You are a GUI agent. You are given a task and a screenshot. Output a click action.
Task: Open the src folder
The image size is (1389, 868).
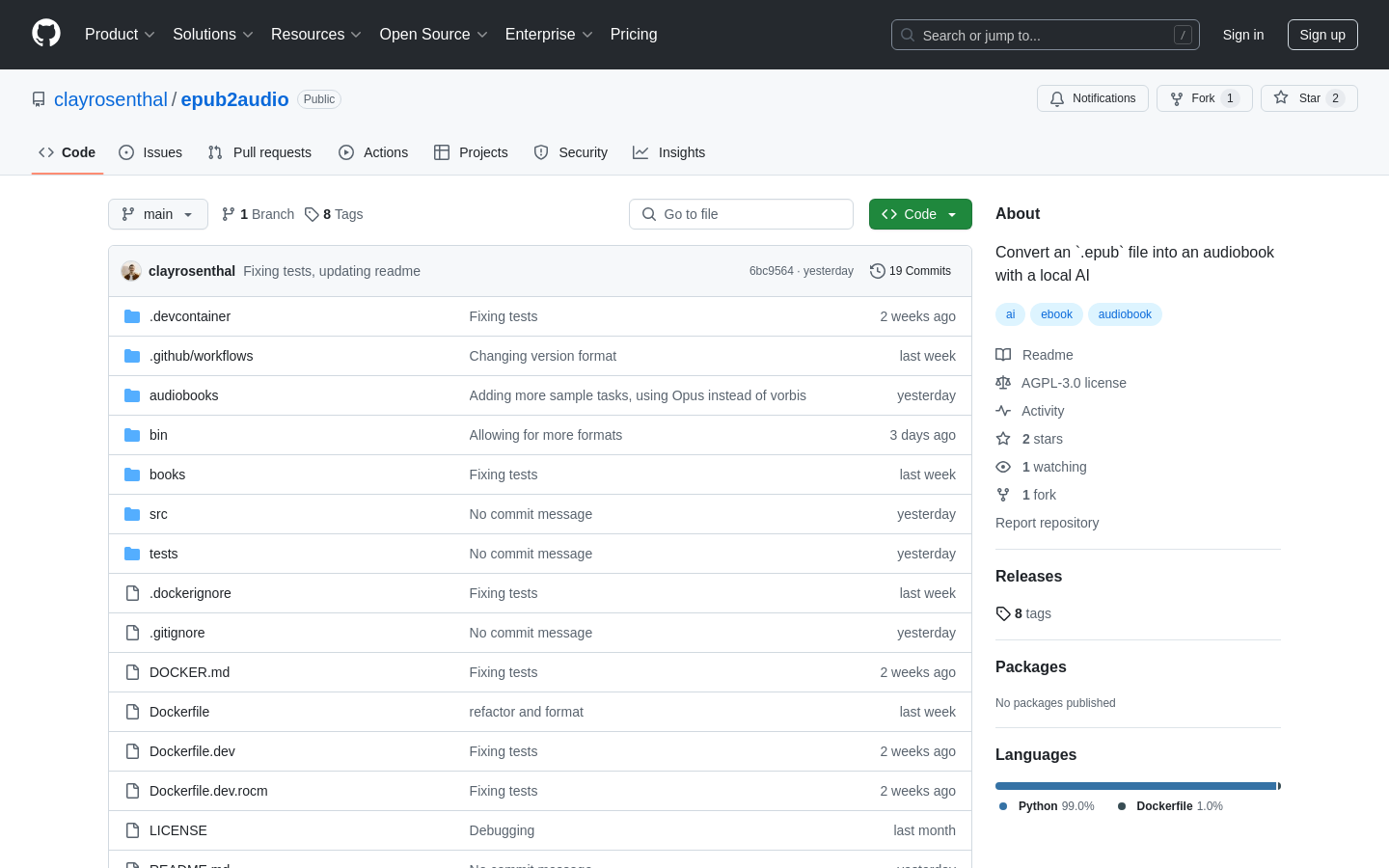(158, 514)
